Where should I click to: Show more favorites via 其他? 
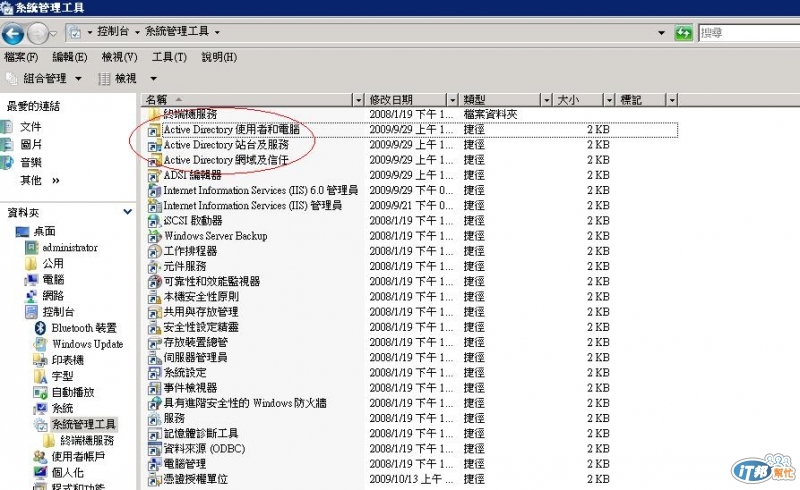pyautogui.click(x=40, y=180)
